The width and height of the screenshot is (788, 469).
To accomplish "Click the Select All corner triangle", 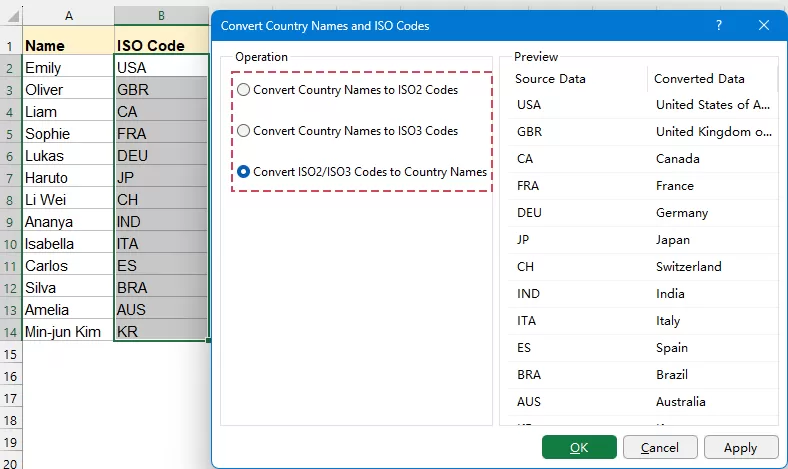I will [12, 16].
